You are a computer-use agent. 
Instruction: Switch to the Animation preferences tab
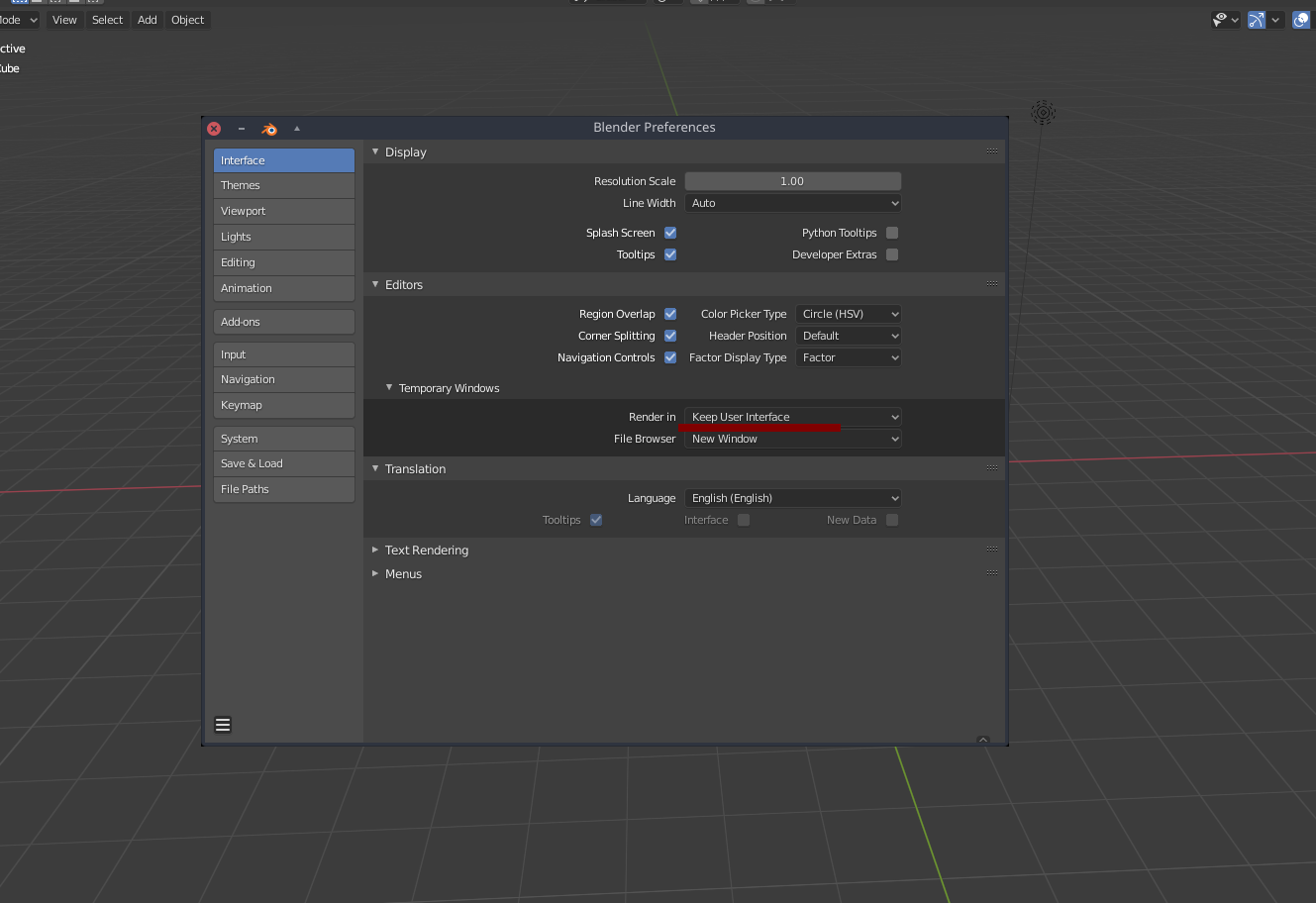(284, 288)
